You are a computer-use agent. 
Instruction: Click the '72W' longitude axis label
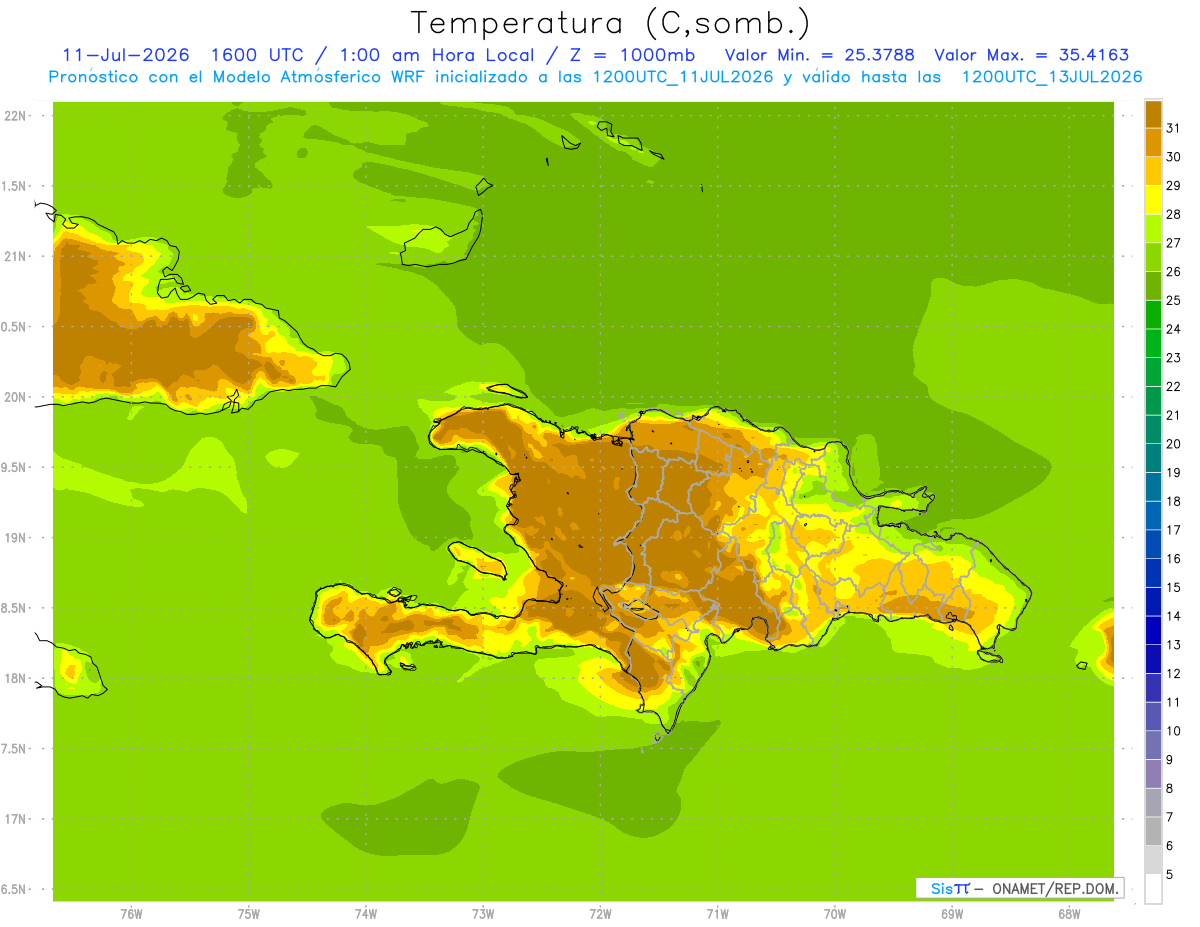click(600, 914)
